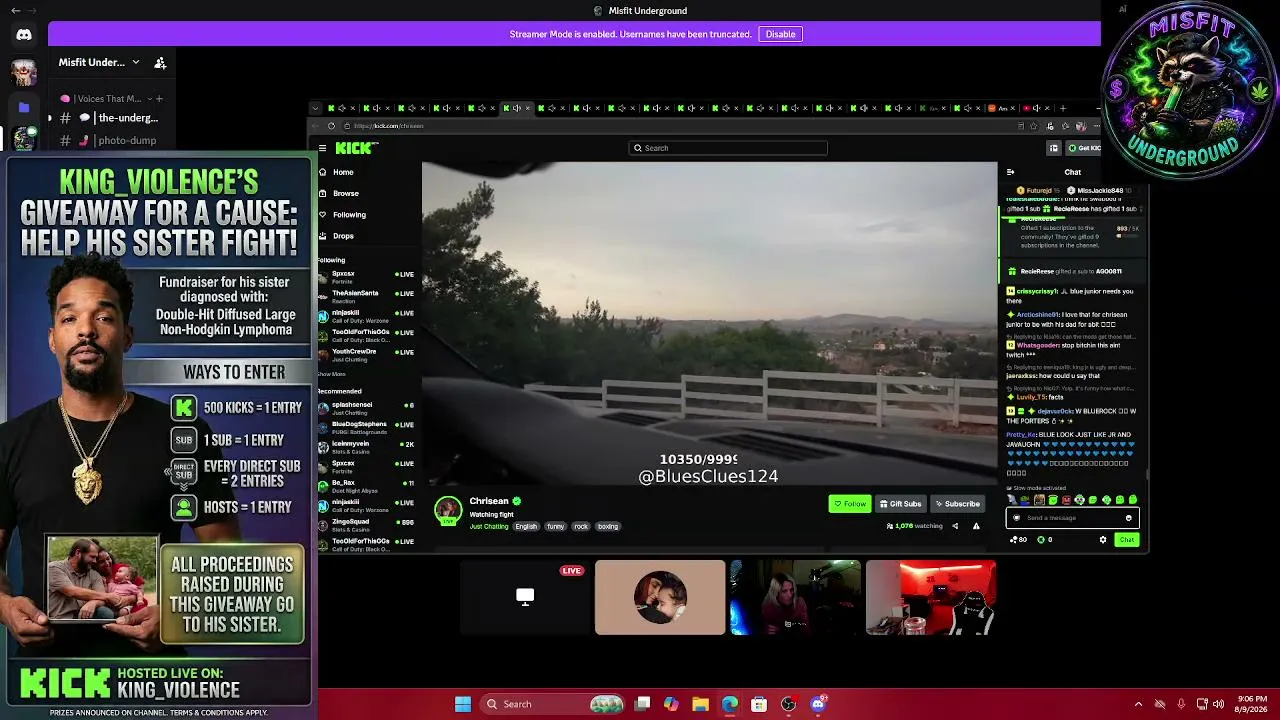Open splashsensei recommended channel
Screen dimensions: 1280x720
pos(366,408)
